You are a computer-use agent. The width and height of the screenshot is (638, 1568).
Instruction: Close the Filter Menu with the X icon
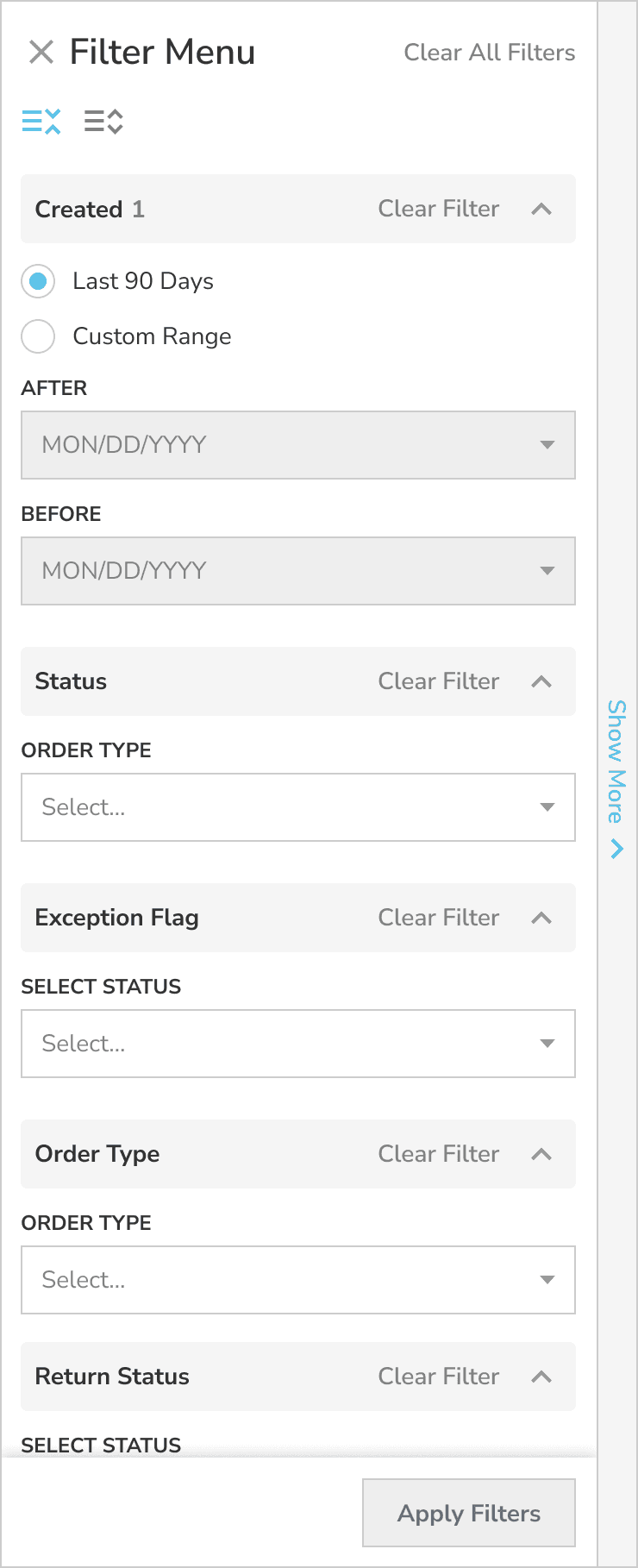(x=41, y=53)
